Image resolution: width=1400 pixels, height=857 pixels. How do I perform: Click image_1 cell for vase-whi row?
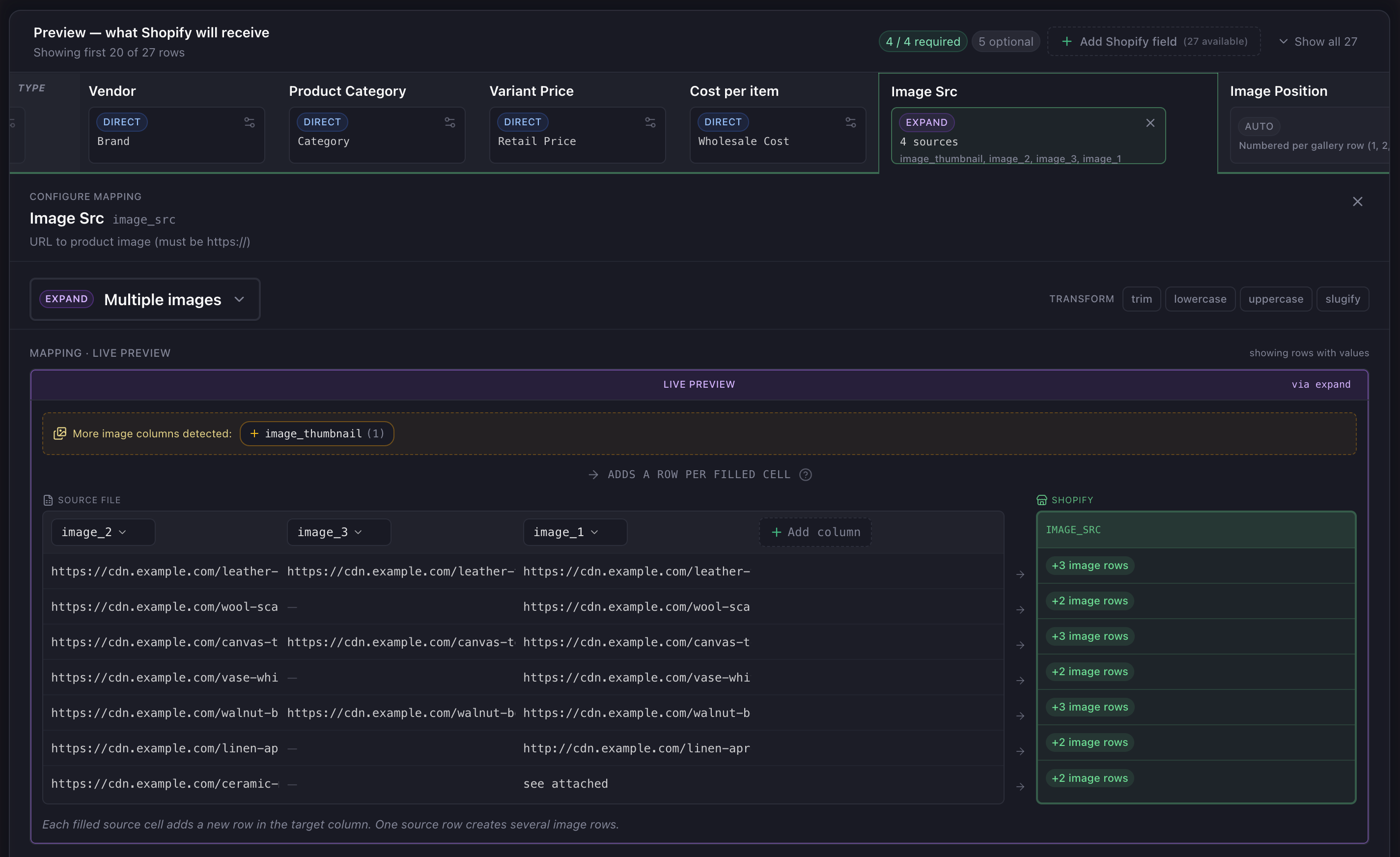[636, 678]
